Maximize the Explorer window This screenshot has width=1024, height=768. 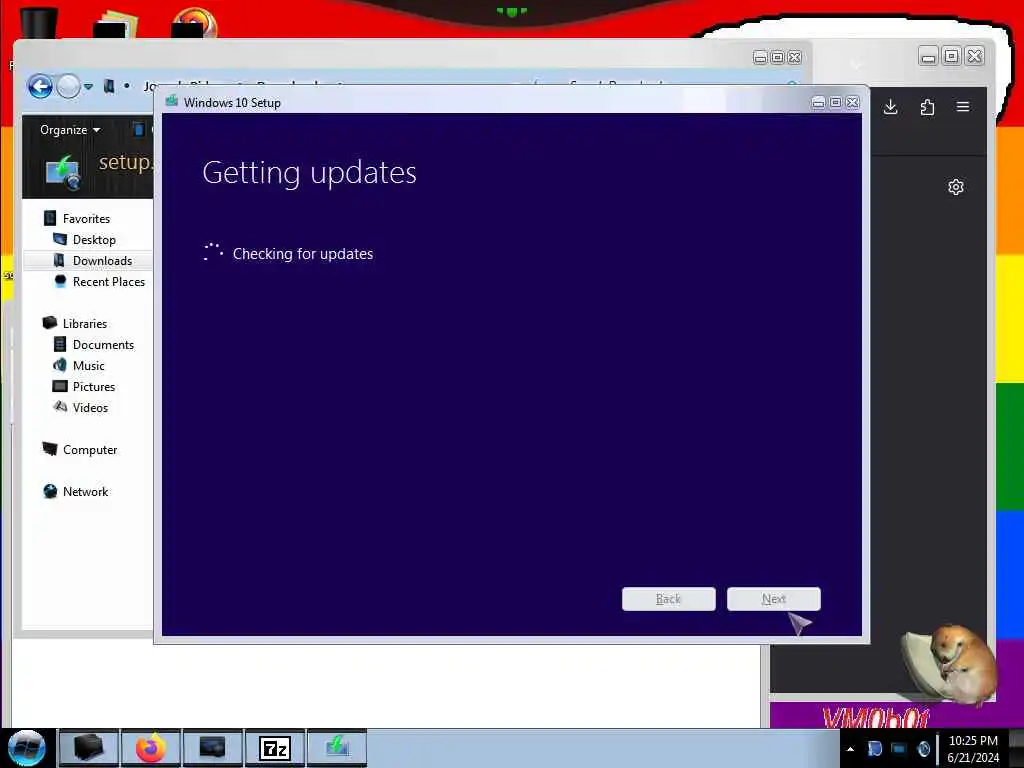(777, 57)
